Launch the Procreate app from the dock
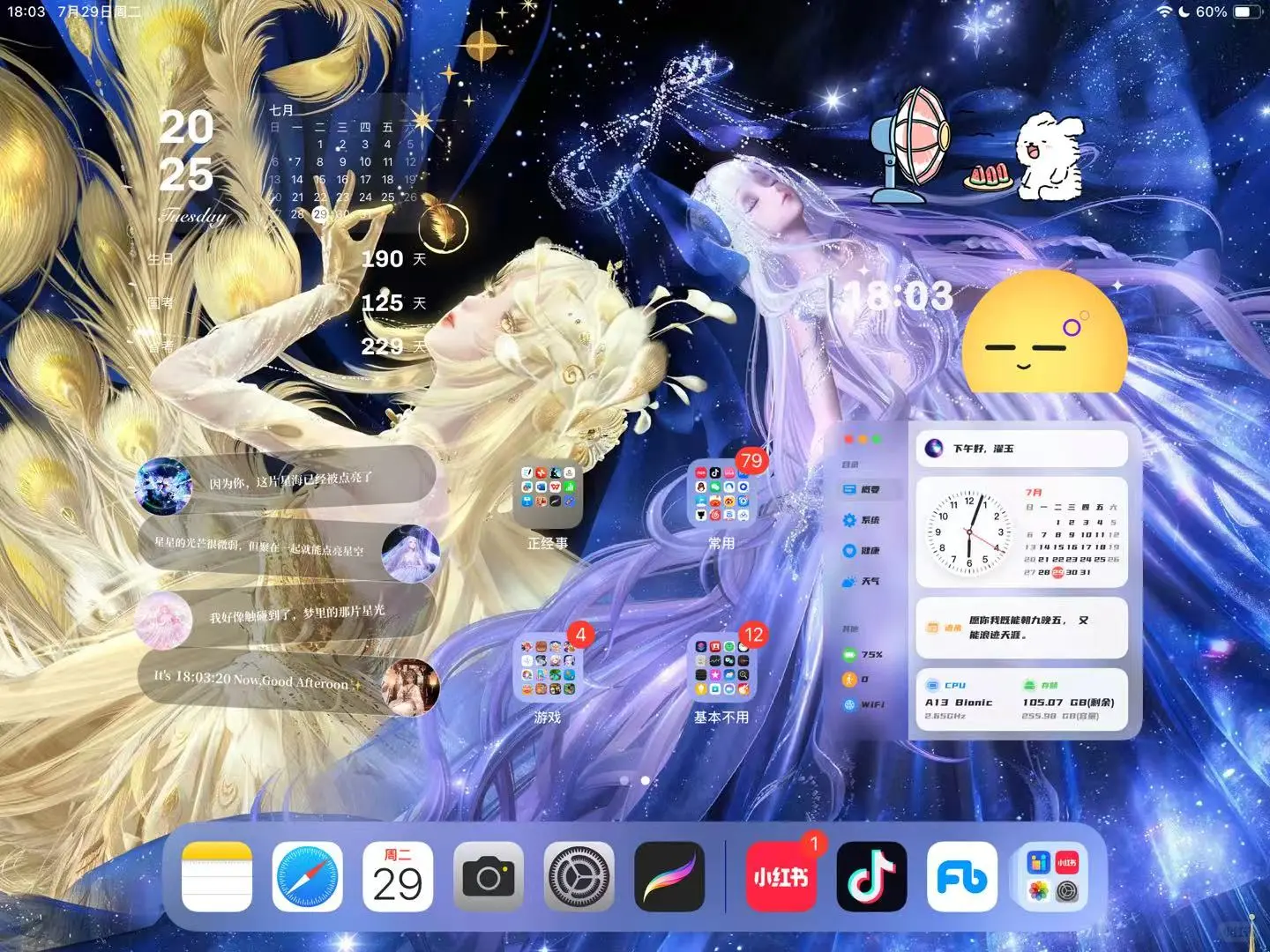Screen dimensions: 1270x952 [669, 876]
